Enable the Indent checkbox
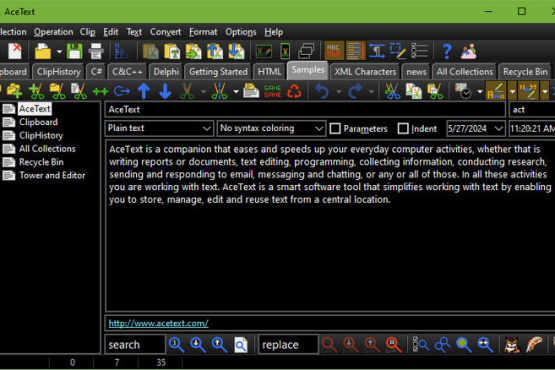Image resolution: width=555 pixels, height=370 pixels. [x=403, y=128]
